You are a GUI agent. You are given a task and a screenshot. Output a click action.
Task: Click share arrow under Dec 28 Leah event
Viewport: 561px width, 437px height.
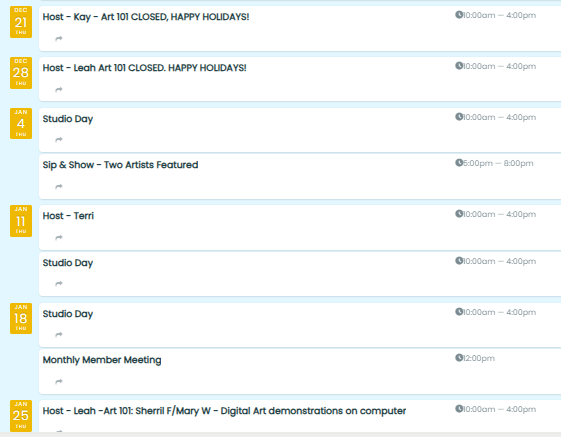[x=59, y=89]
